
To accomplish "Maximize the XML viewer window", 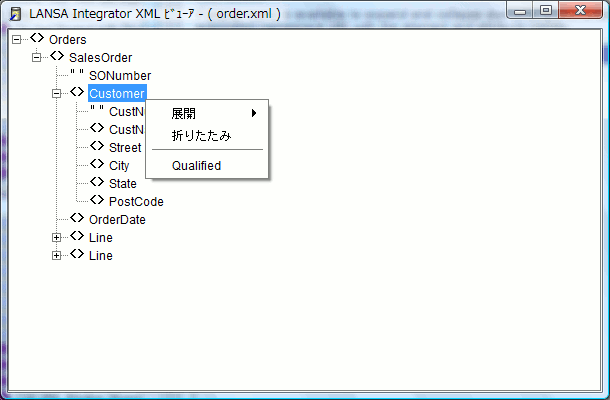I will 546,11.
